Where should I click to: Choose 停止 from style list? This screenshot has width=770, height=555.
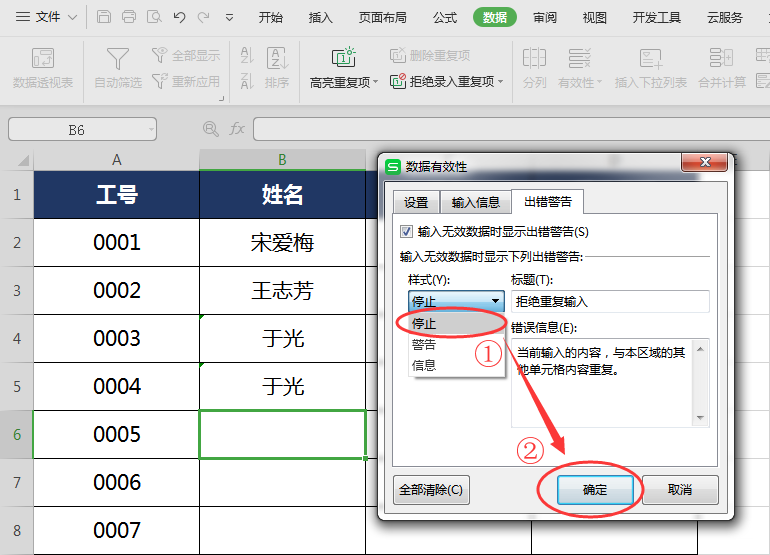456,323
